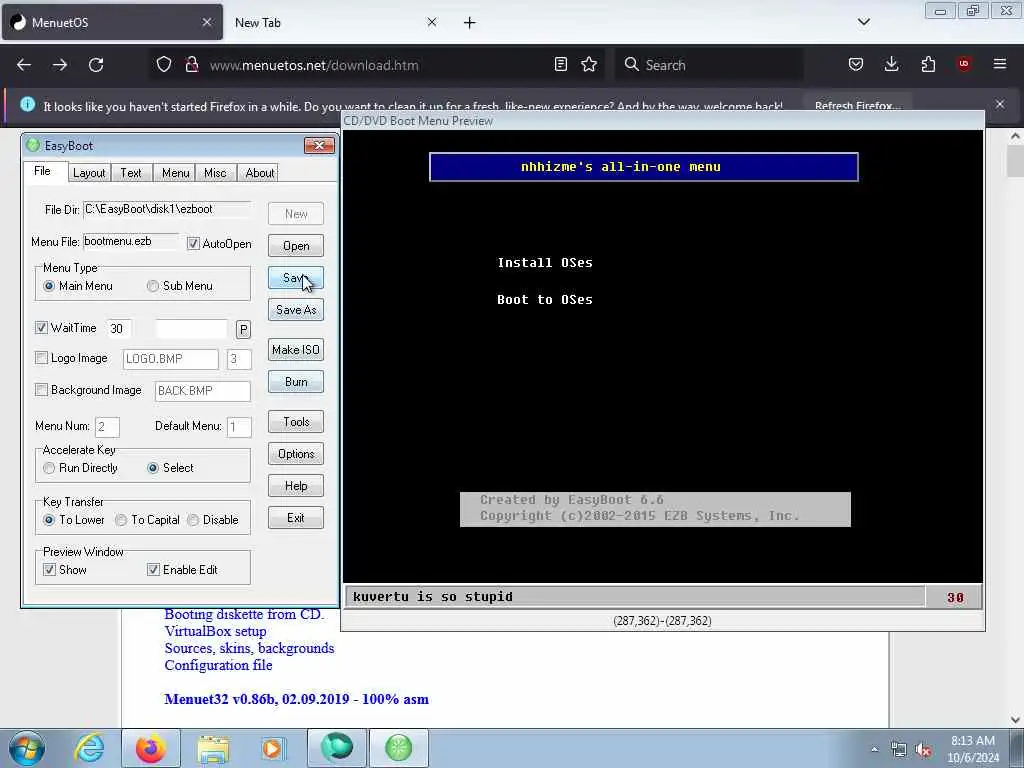Open the list all tabs dropdown
The height and width of the screenshot is (768, 1024).
pos(863,22)
